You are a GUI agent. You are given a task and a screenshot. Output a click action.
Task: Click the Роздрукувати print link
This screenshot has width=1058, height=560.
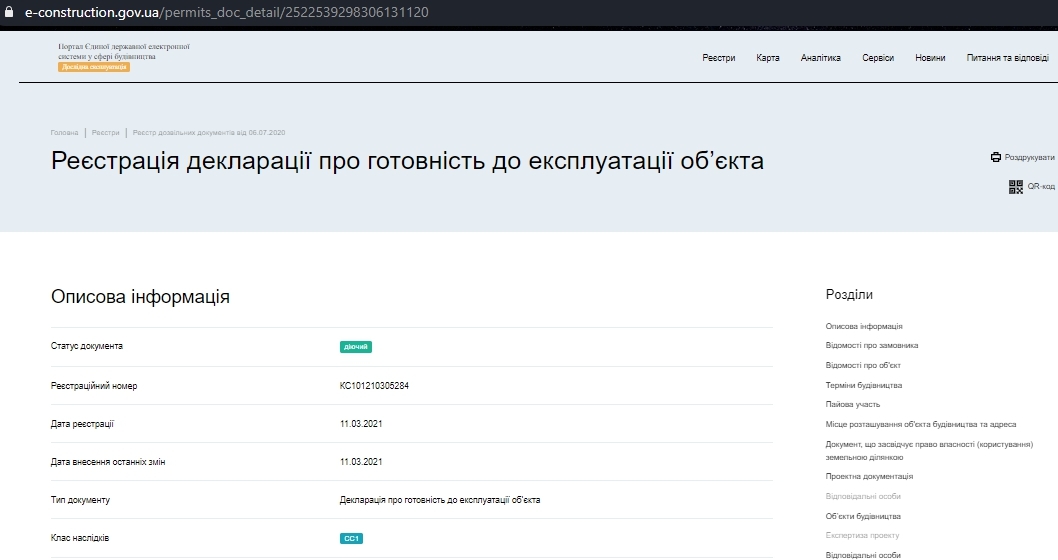coord(1029,157)
